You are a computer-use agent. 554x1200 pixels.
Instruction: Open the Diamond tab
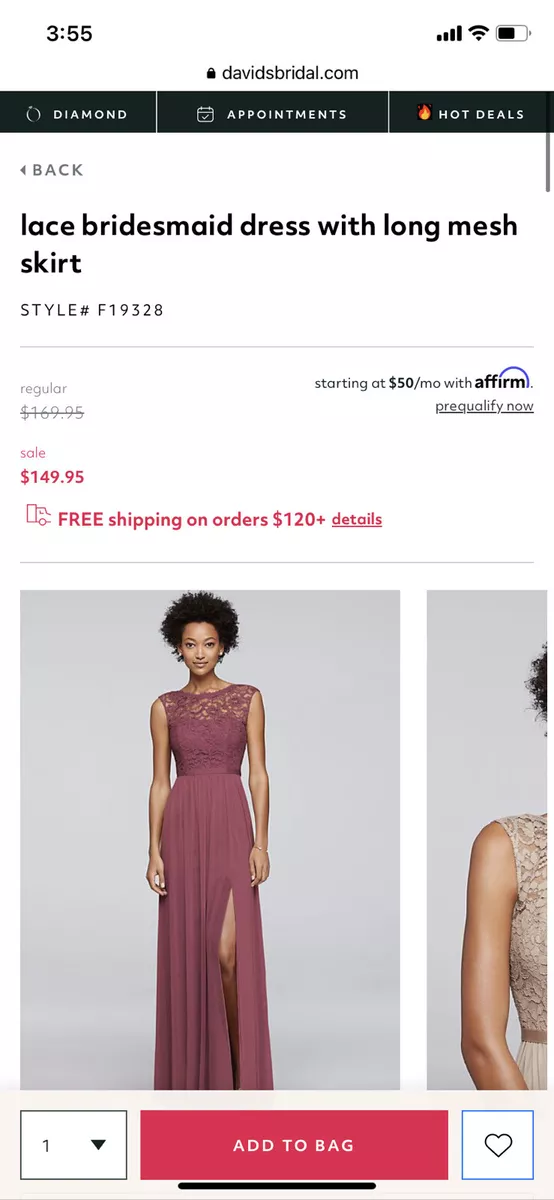coord(78,112)
